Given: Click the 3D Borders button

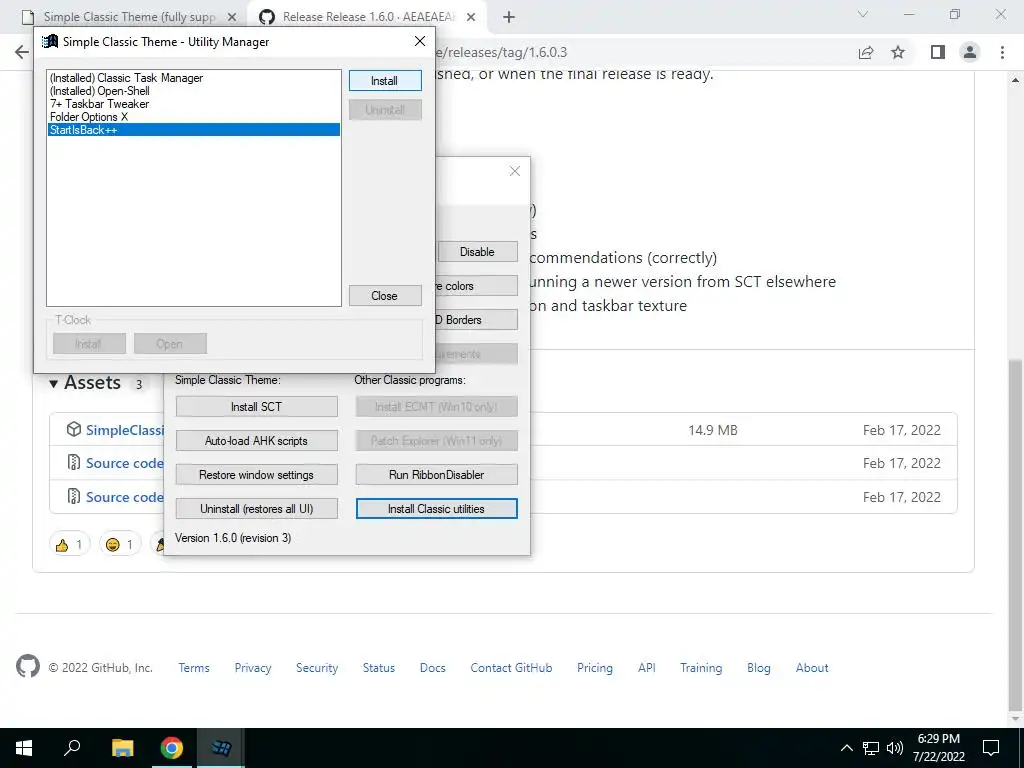Looking at the screenshot, I should pos(476,320).
